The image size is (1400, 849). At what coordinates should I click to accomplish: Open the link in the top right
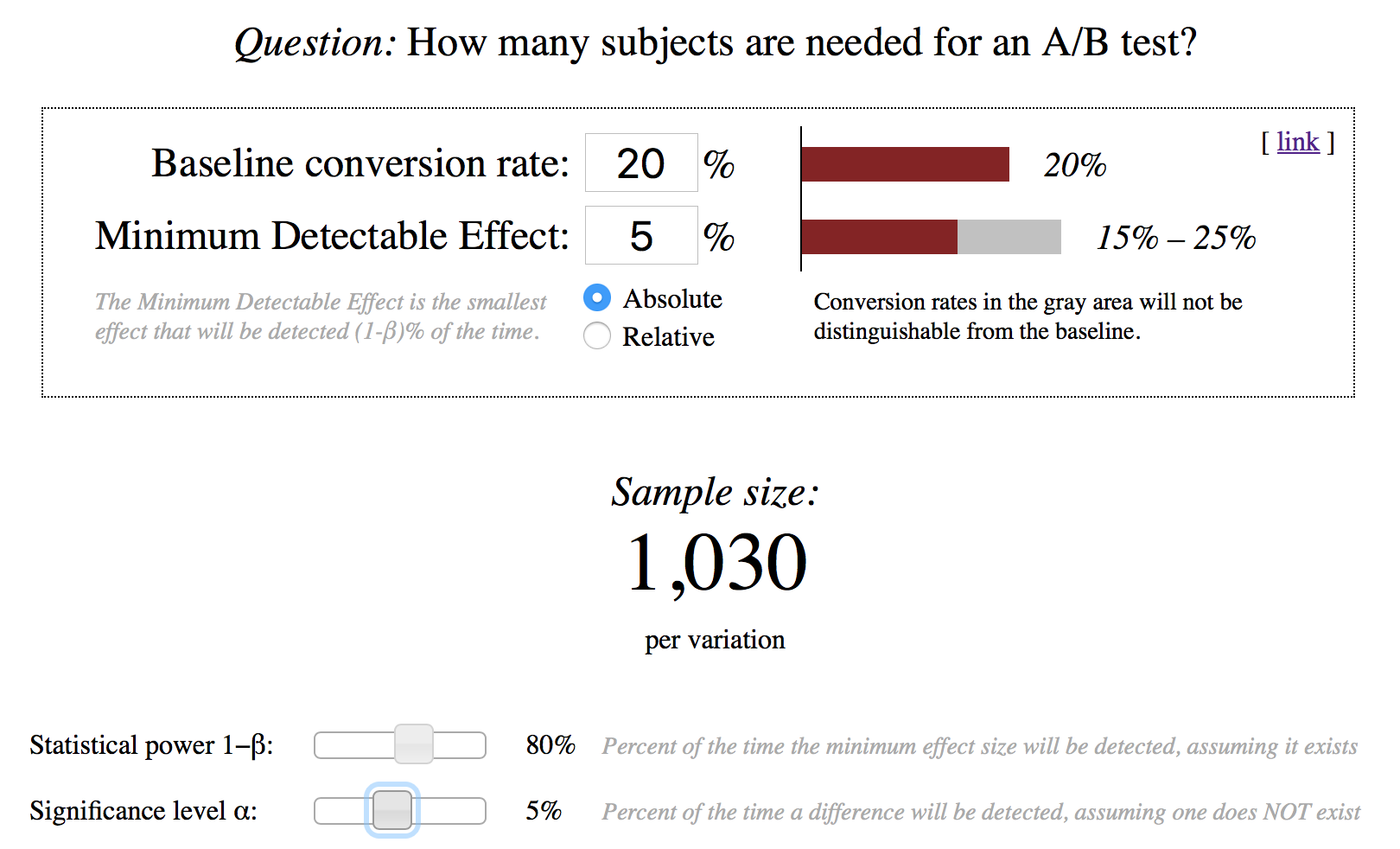tap(1298, 142)
